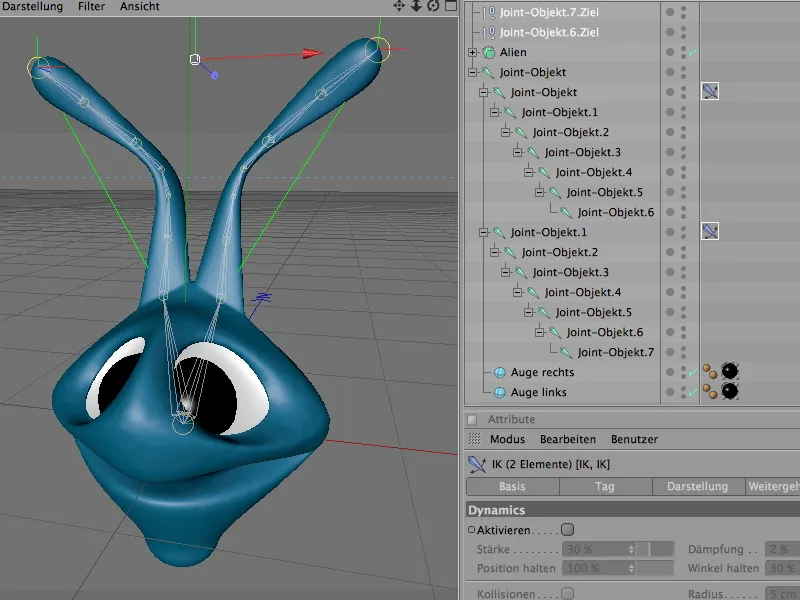Collapse the IK-tagged Joint-Objekt.1 node
This screenshot has height=600, width=800.
484,232
